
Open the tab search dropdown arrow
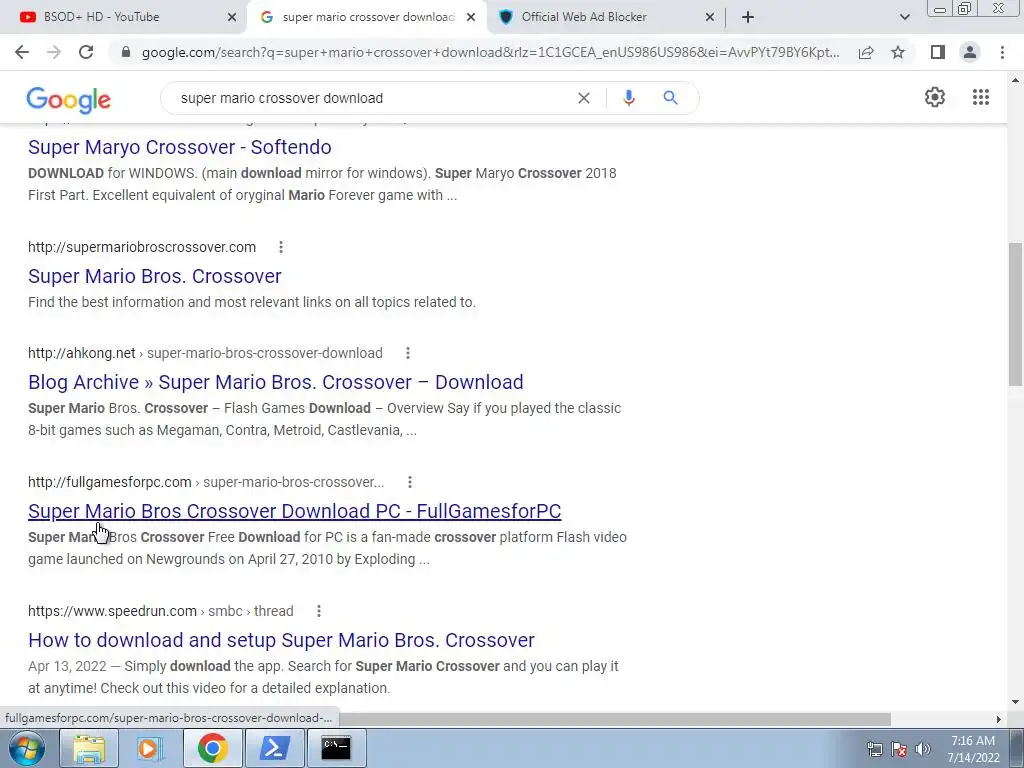tap(904, 17)
